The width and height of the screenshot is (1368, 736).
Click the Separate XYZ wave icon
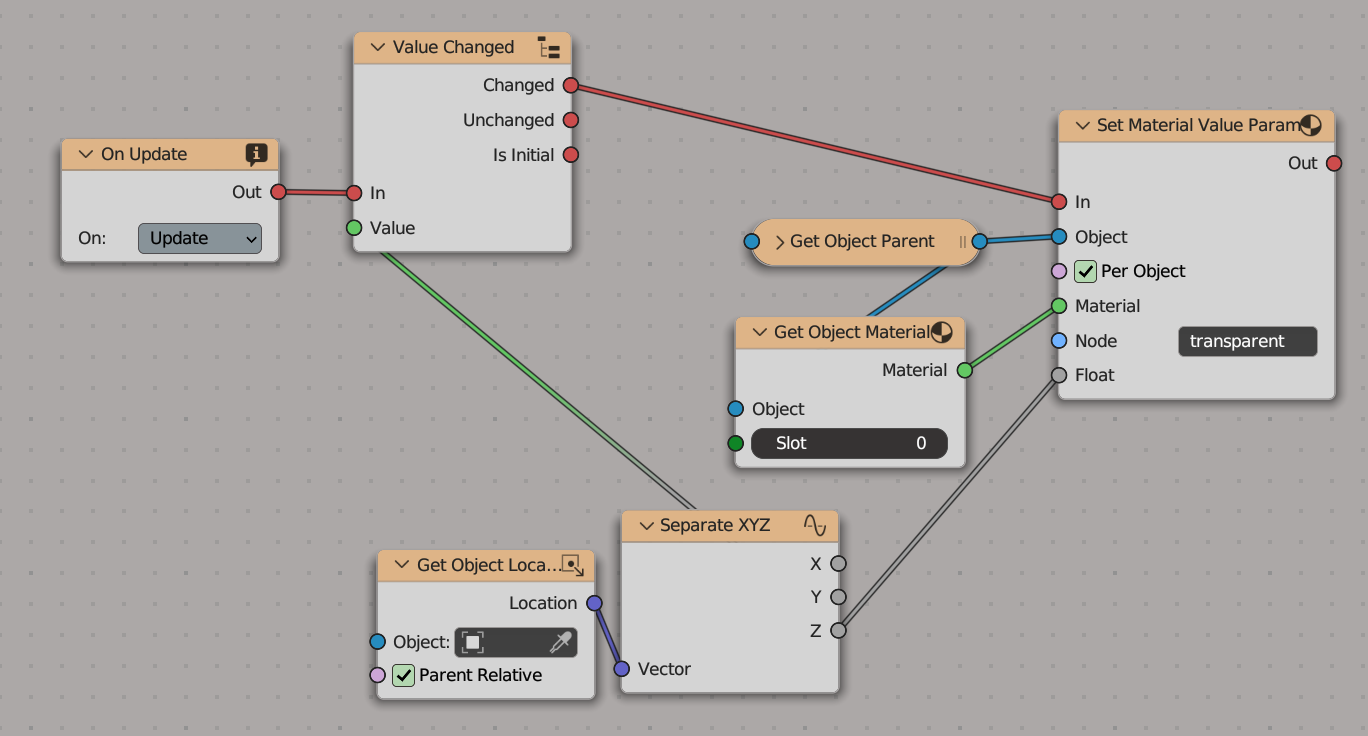[x=815, y=525]
